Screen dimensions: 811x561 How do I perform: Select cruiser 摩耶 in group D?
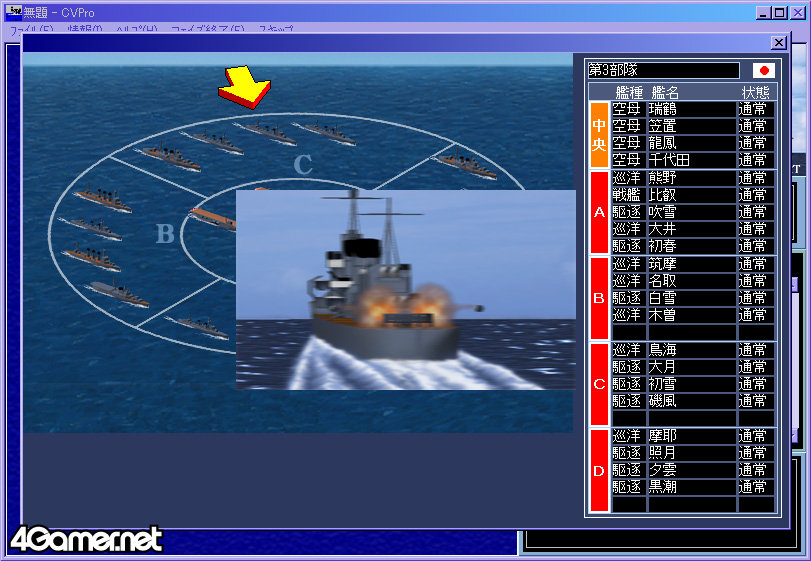[693, 436]
